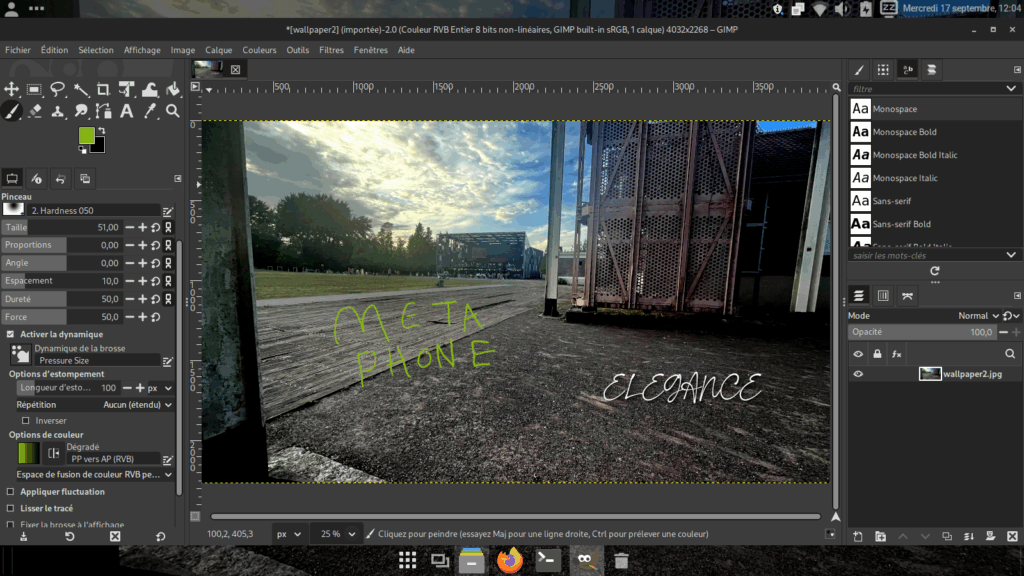
Task: Toggle the layer fx effects column
Action: click(897, 354)
